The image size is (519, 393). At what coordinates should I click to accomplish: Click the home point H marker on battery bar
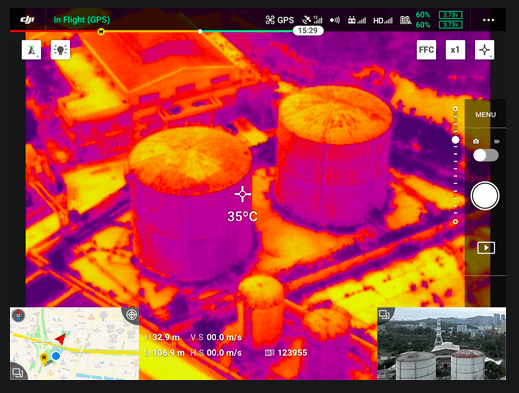pos(101,32)
